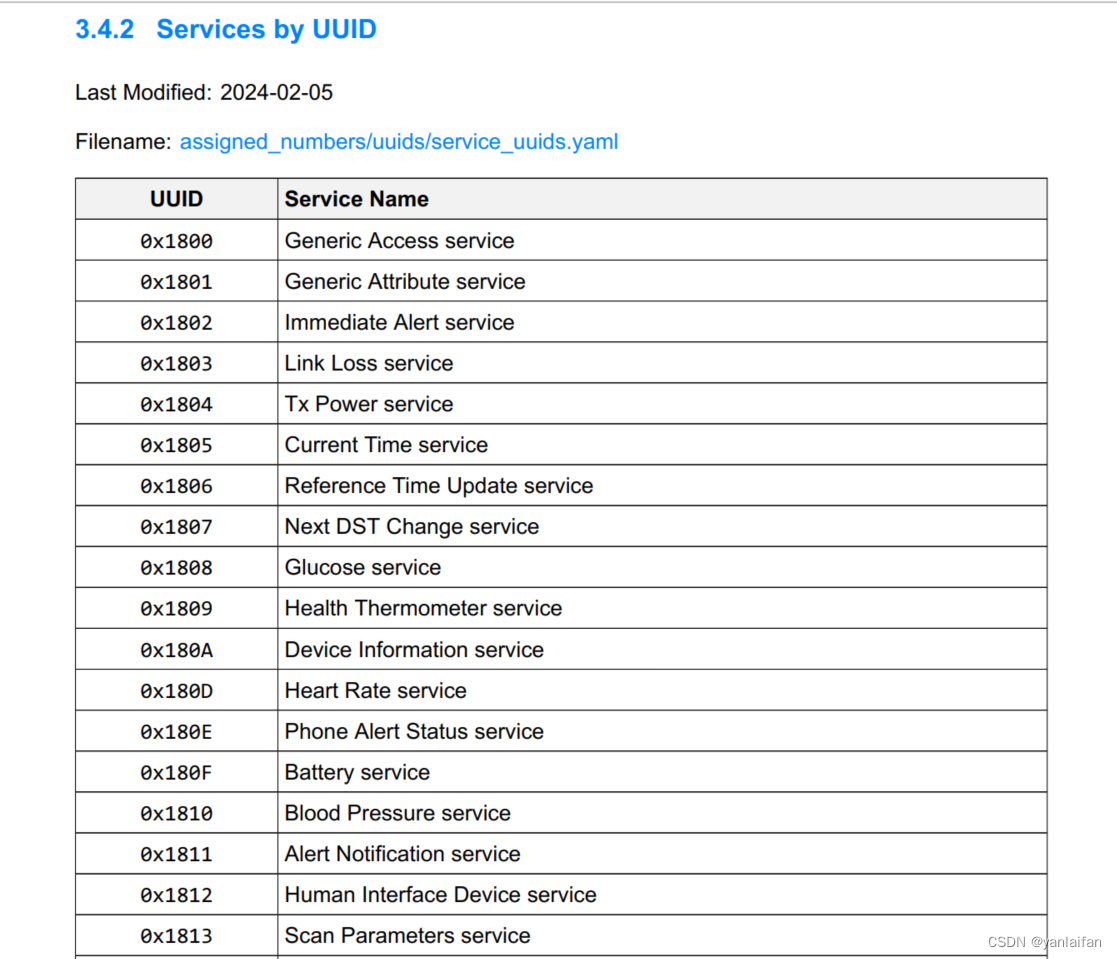Click the Human Interface Device service row
1117x959 pixels.
[440, 894]
